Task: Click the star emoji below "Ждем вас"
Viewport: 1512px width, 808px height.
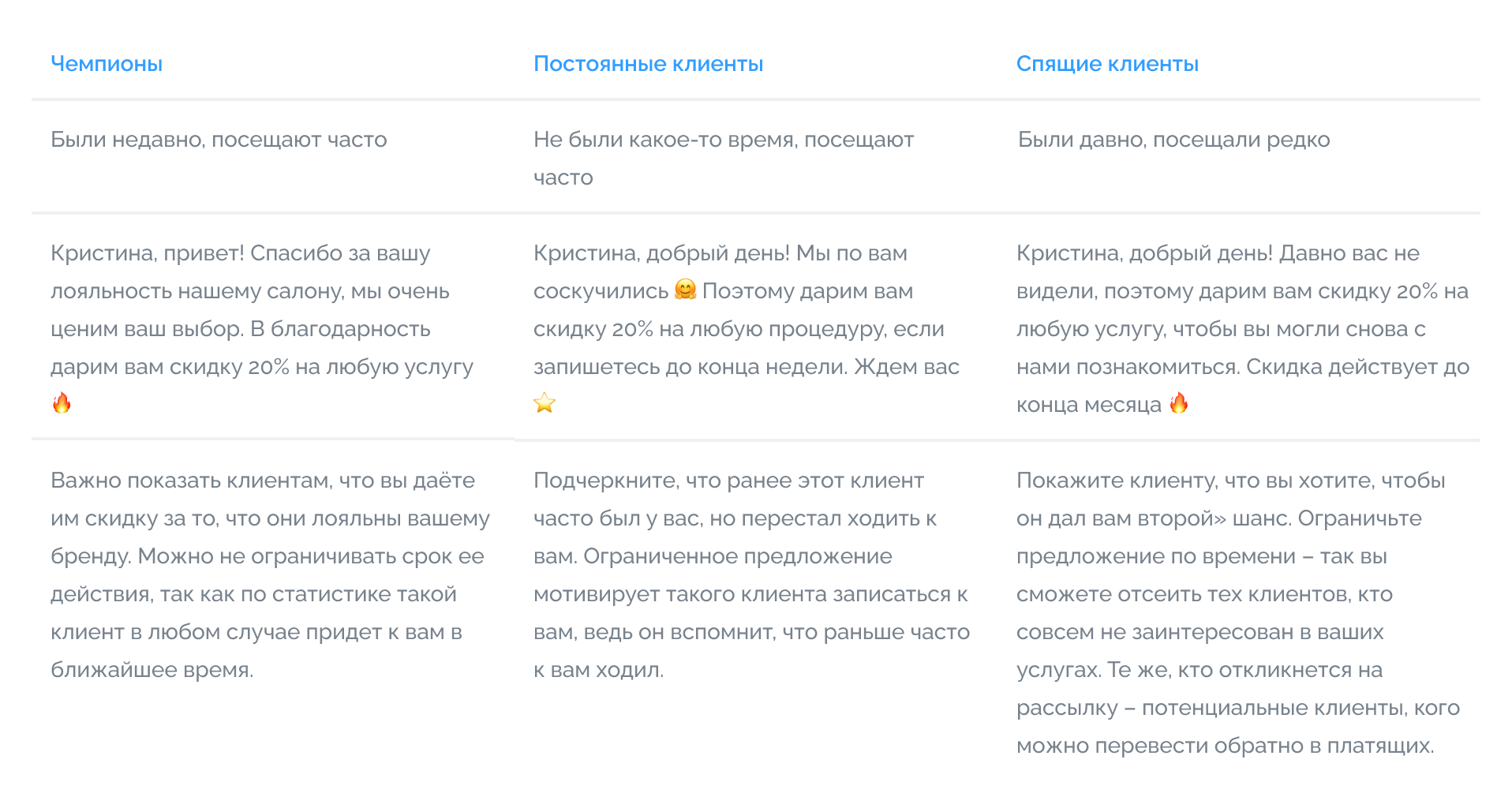Action: tap(545, 403)
